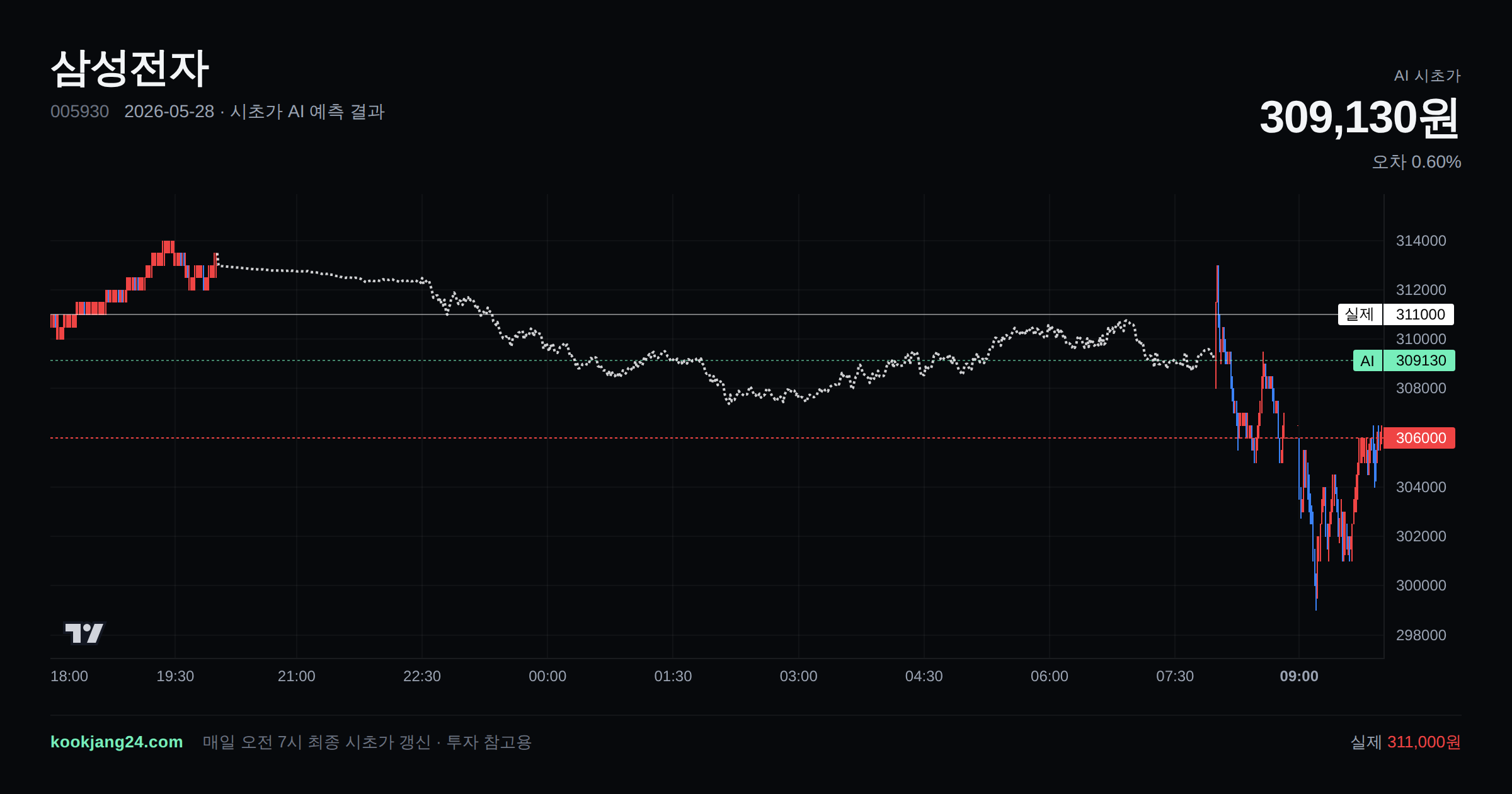Click the 06:00 time axis label
Viewport: 1512px width, 794px height.
1050,676
